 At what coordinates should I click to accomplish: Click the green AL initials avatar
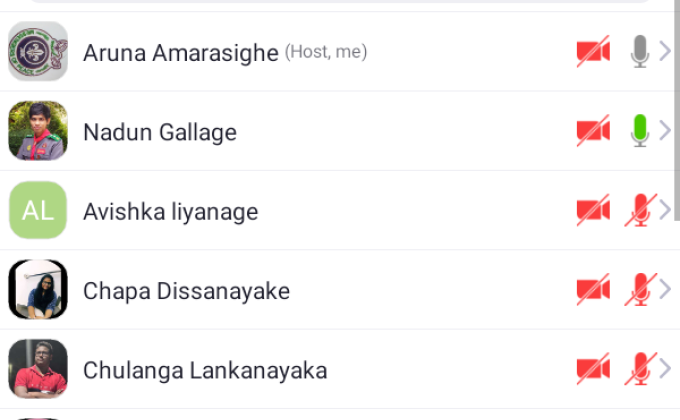pos(38,210)
